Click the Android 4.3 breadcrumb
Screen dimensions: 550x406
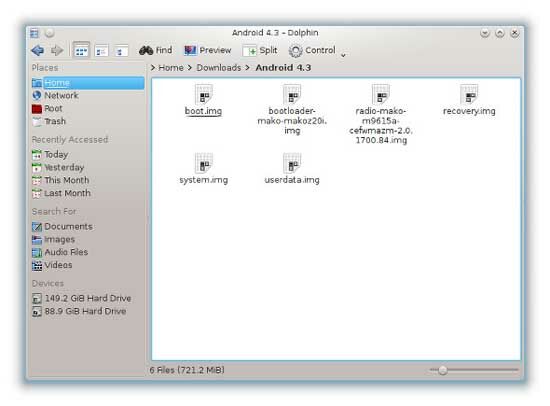[x=283, y=68]
